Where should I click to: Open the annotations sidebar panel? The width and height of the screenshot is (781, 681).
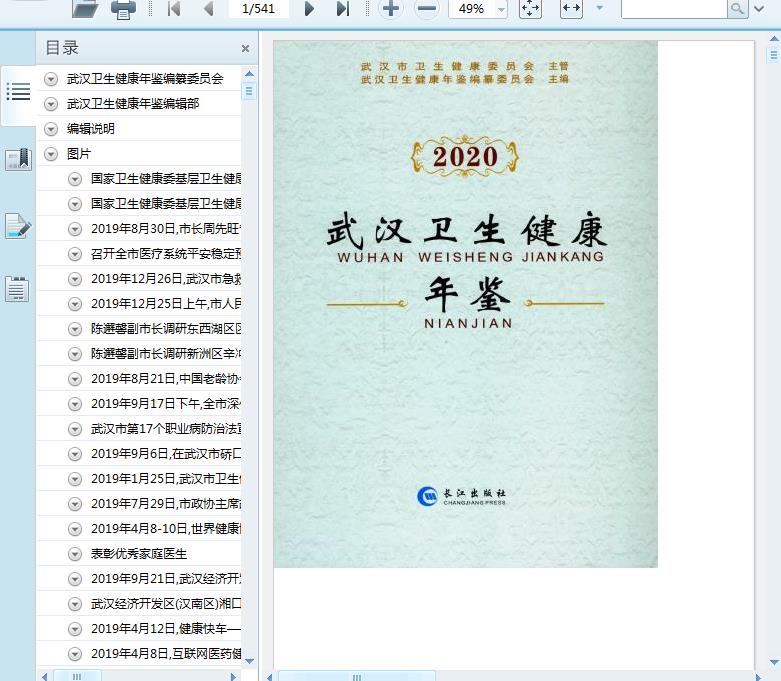click(18, 226)
